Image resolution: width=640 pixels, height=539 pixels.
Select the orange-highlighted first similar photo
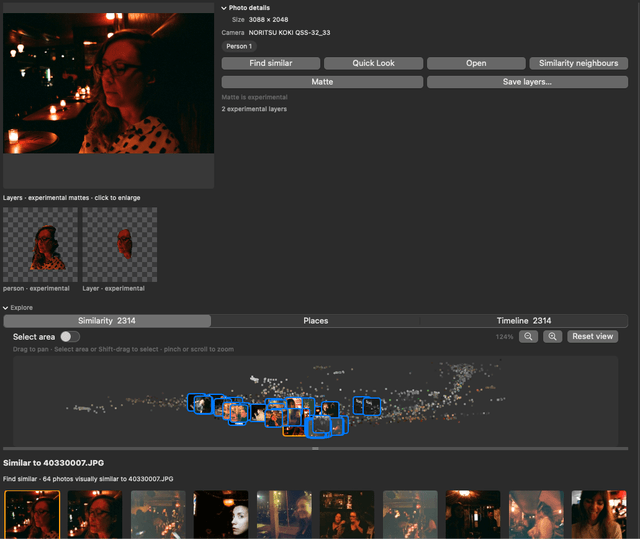coord(32,515)
